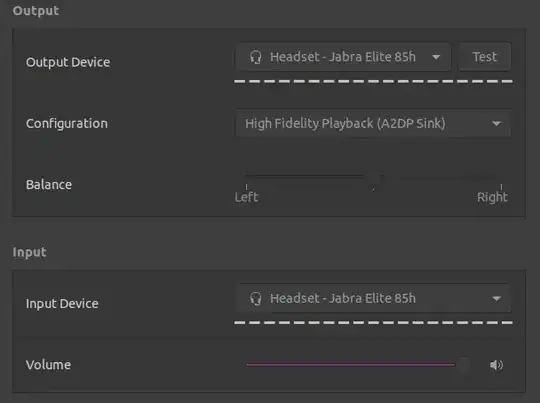Click the output level dashed meter bar
This screenshot has width=540, height=403.
pyautogui.click(x=373, y=81)
